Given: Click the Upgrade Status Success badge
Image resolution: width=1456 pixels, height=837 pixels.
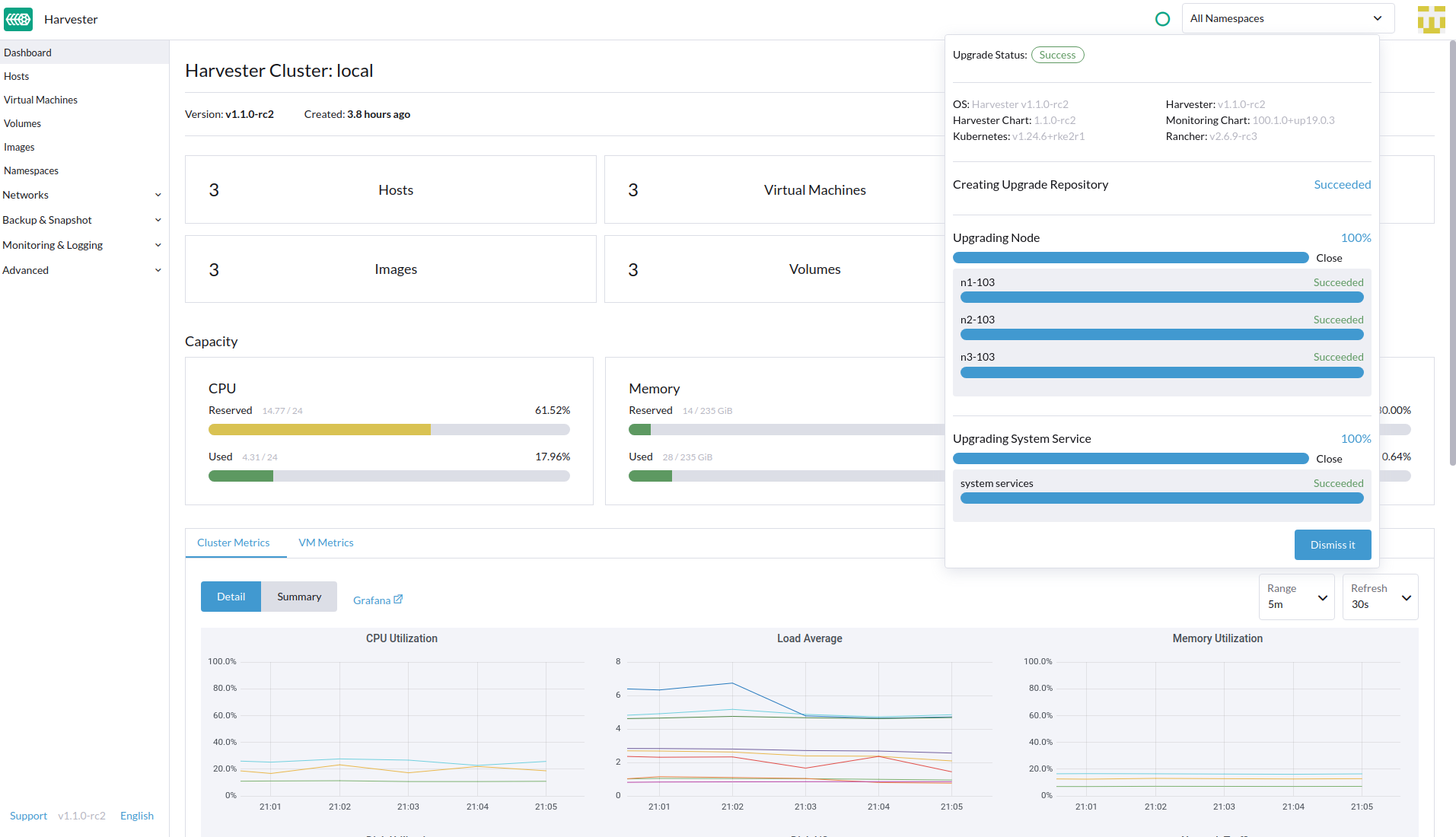Looking at the screenshot, I should coord(1057,55).
